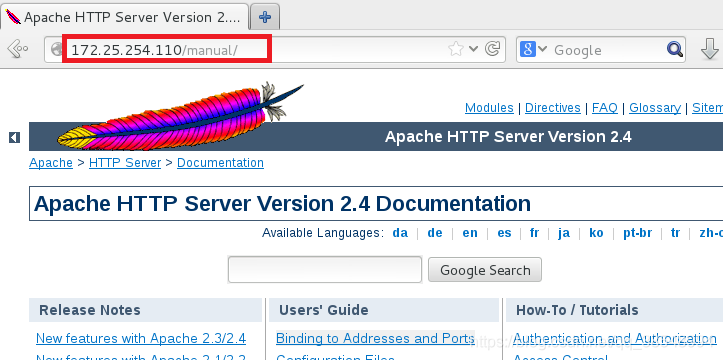The image size is (723, 360).
Task: Click the Release Notes heading
Action: (90, 310)
